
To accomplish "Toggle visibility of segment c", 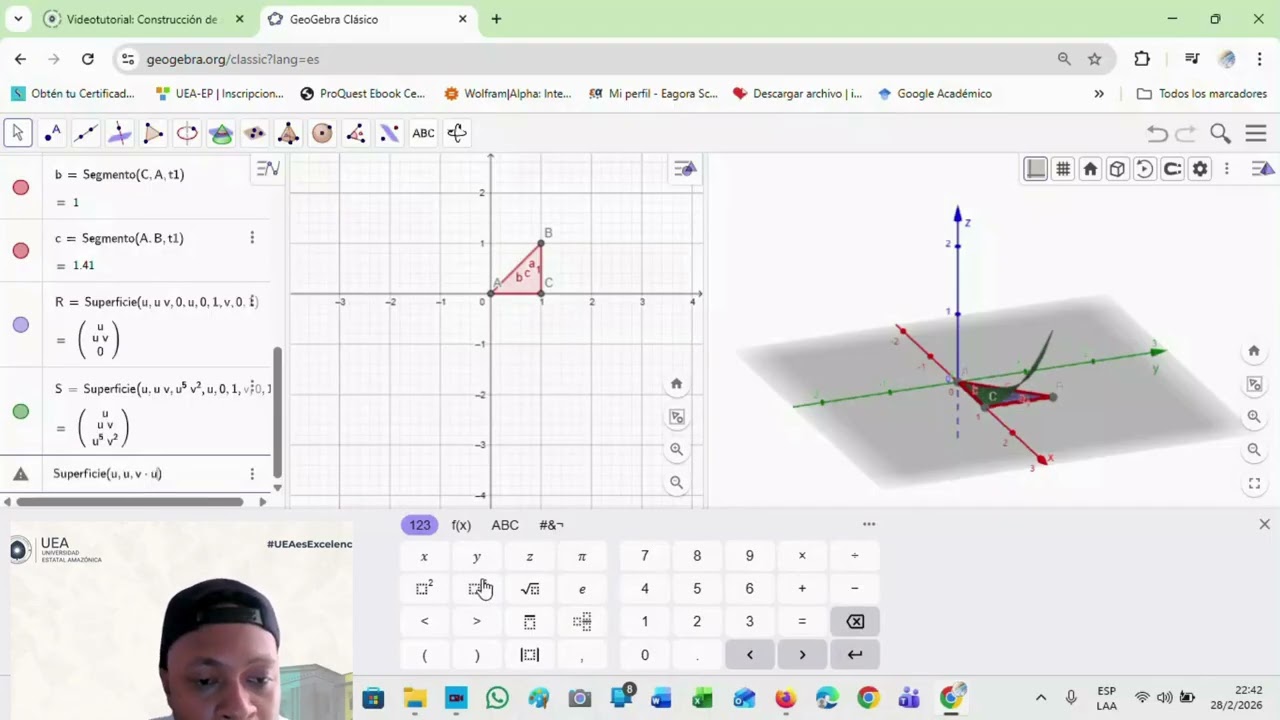I will click(20, 251).
